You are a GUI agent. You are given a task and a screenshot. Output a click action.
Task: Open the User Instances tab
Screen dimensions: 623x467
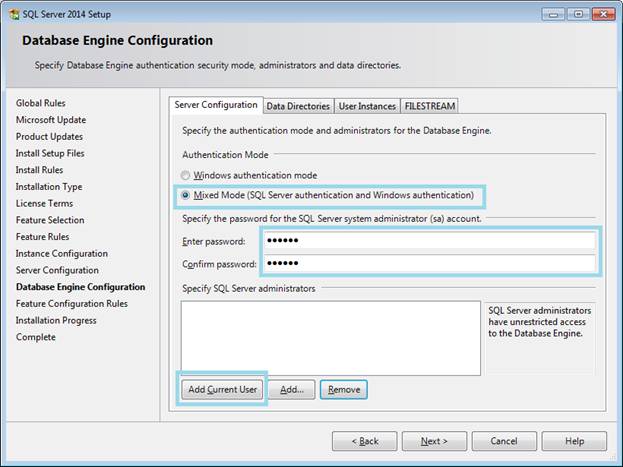tap(367, 106)
